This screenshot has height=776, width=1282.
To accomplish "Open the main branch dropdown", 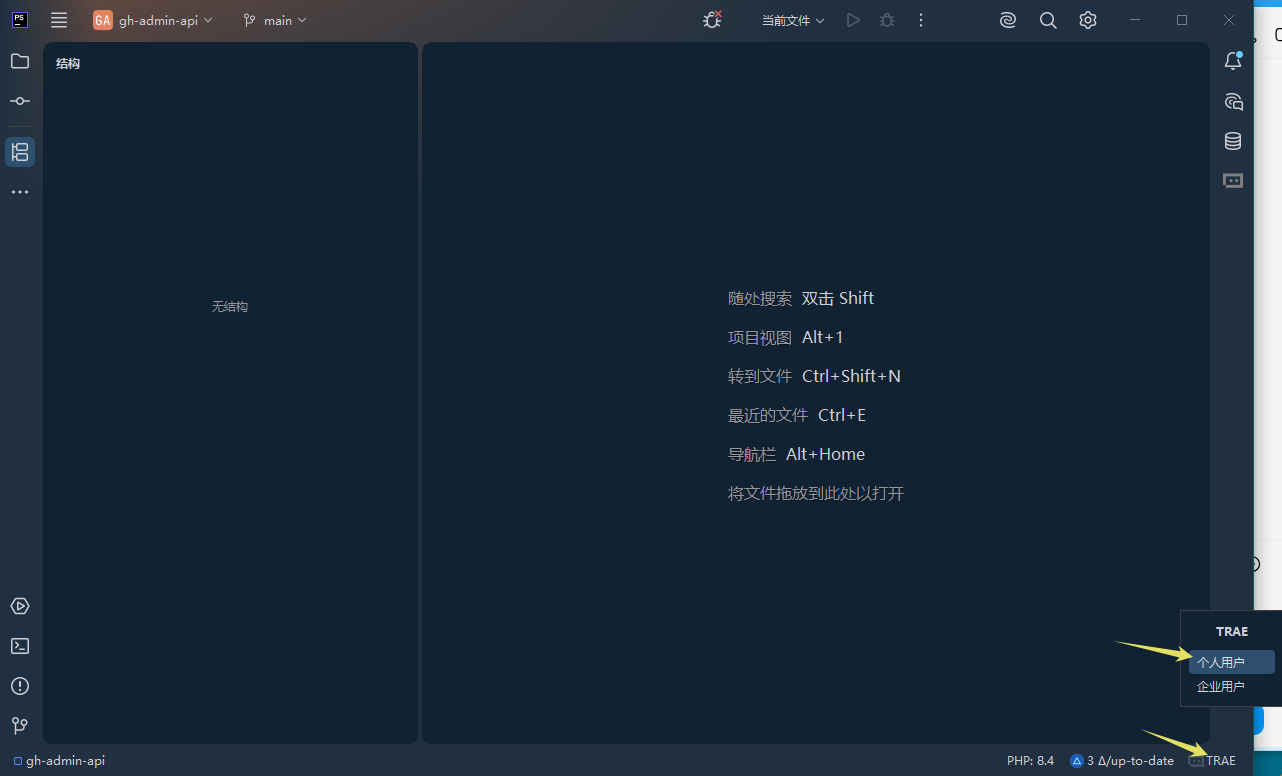I will (x=275, y=20).
